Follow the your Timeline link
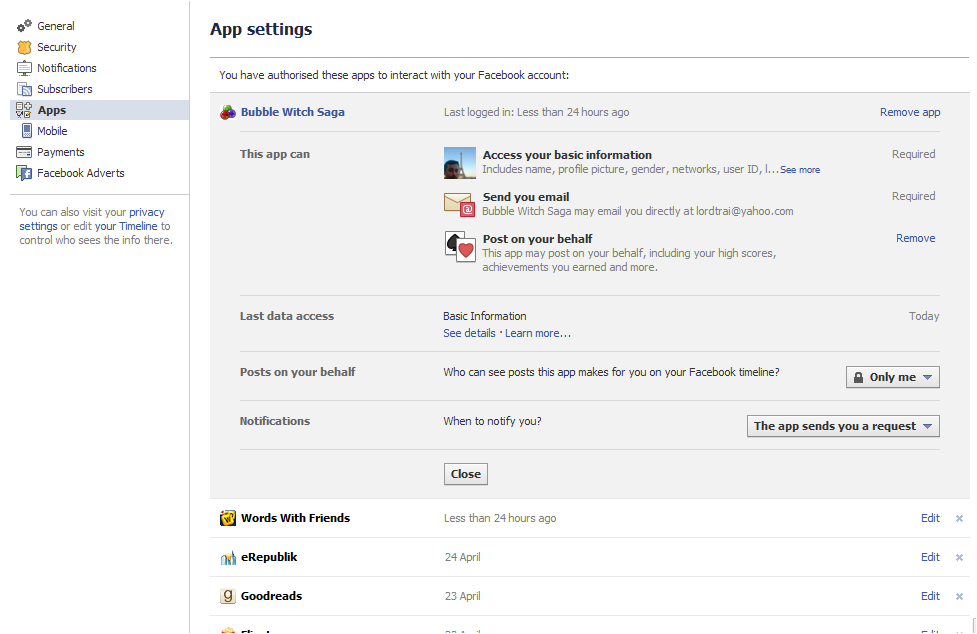This screenshot has width=977, height=634. point(126,226)
